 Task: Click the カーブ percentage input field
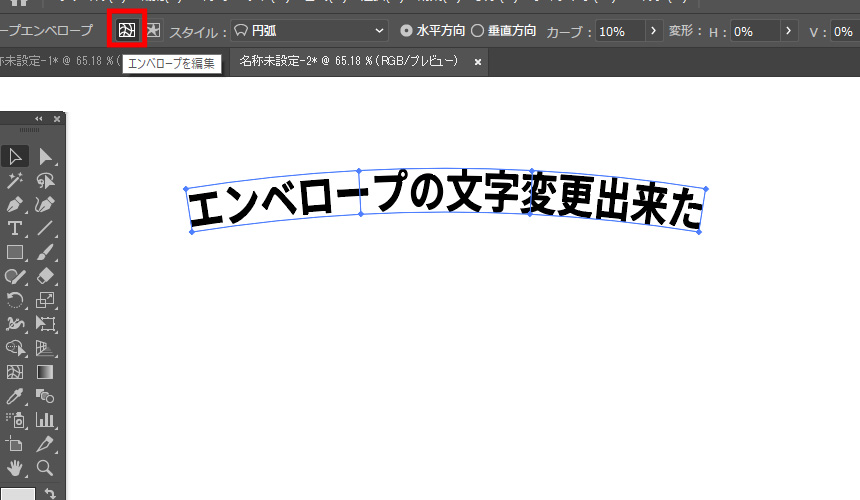coord(620,31)
